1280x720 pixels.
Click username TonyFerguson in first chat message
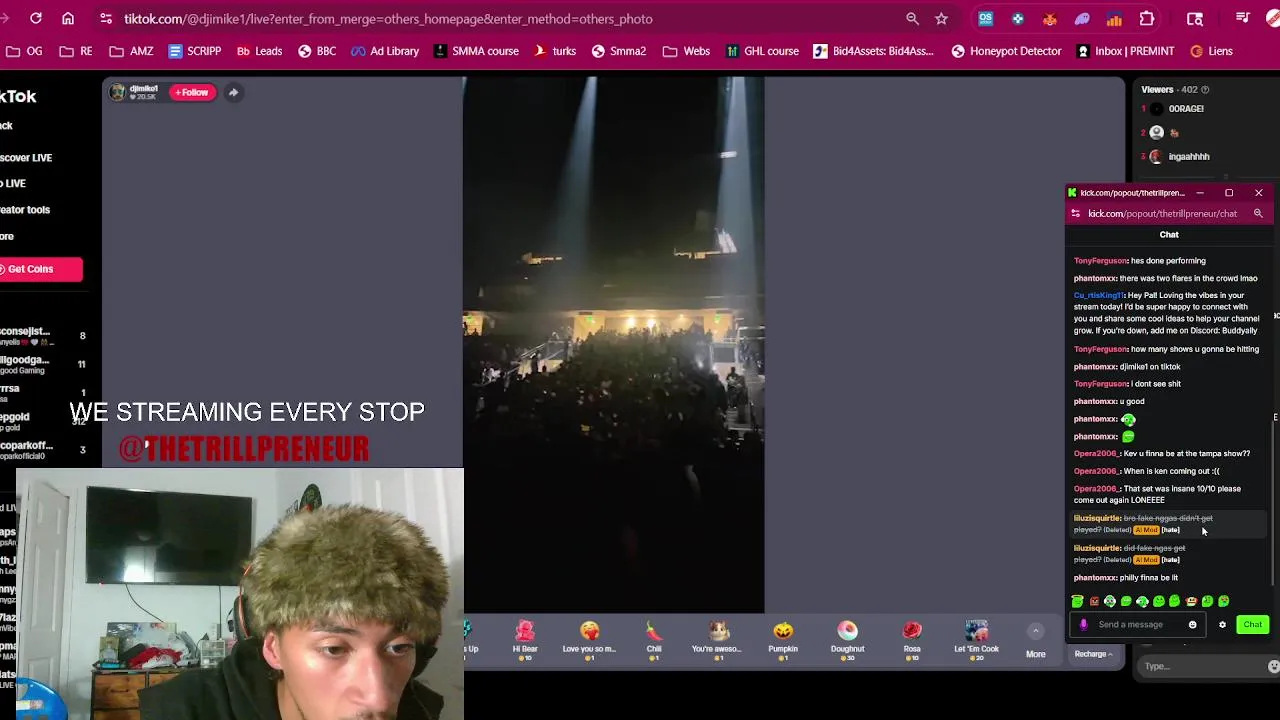pos(1100,261)
